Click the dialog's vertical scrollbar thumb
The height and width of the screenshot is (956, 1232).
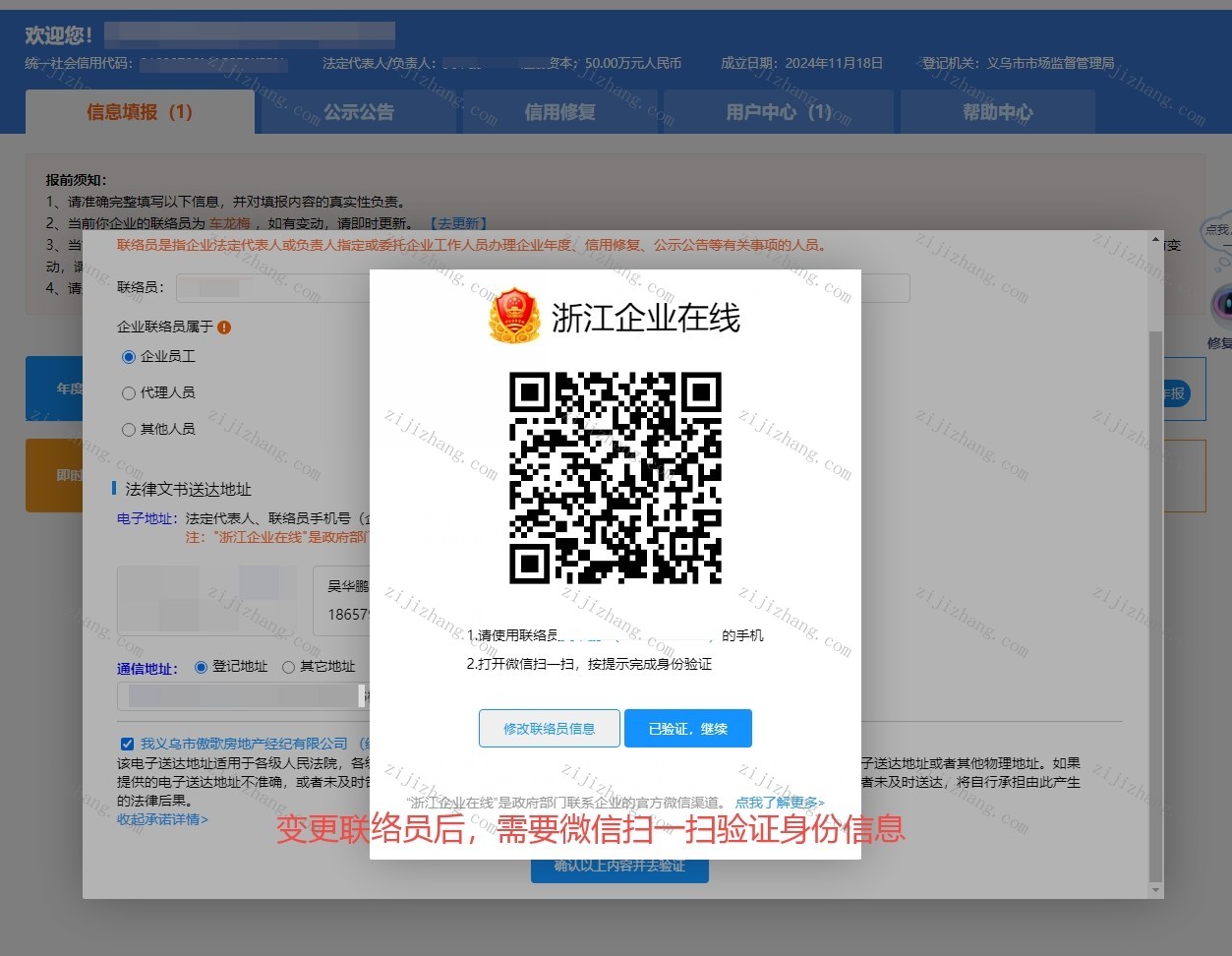click(1155, 605)
